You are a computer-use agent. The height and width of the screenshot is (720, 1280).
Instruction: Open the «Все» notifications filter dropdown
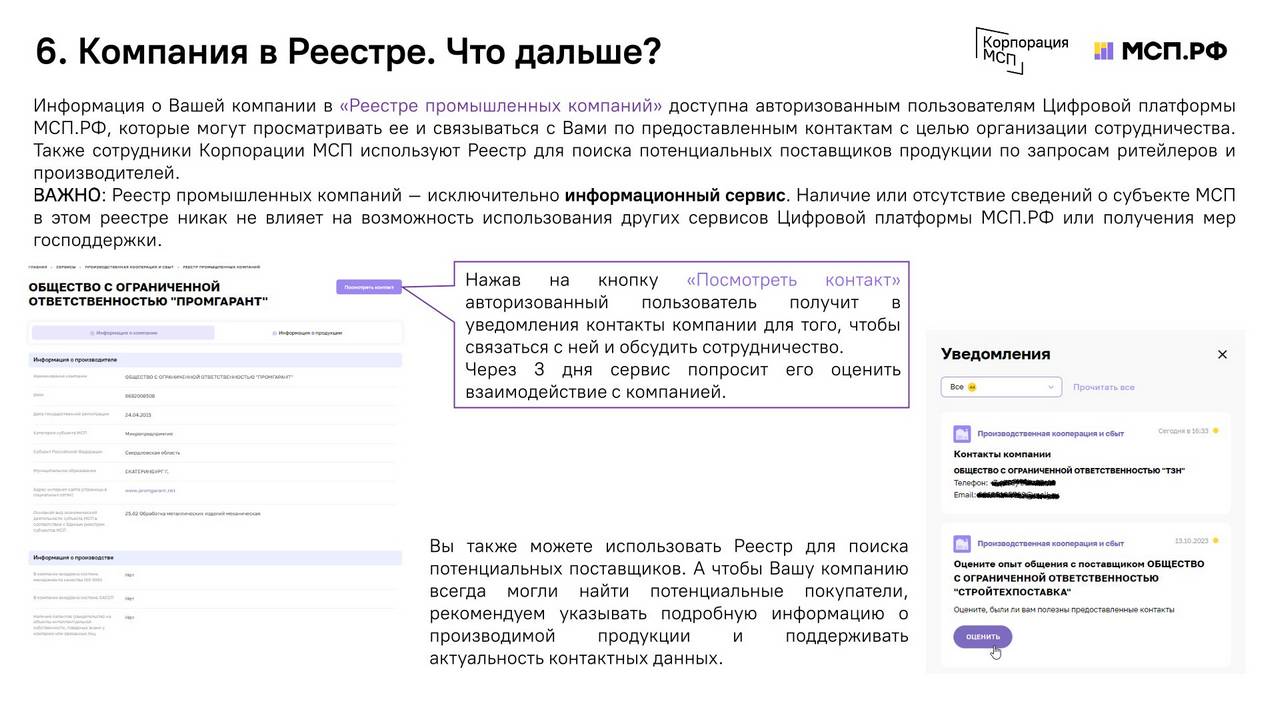(x=1000, y=387)
